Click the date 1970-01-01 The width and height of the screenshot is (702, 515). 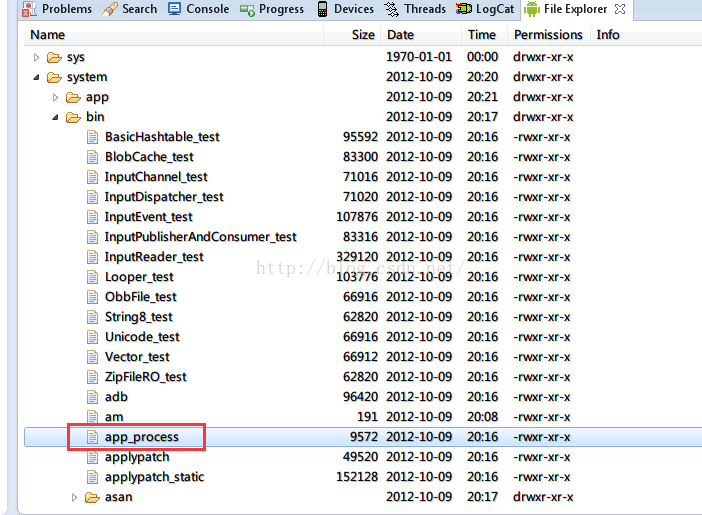coord(419,57)
